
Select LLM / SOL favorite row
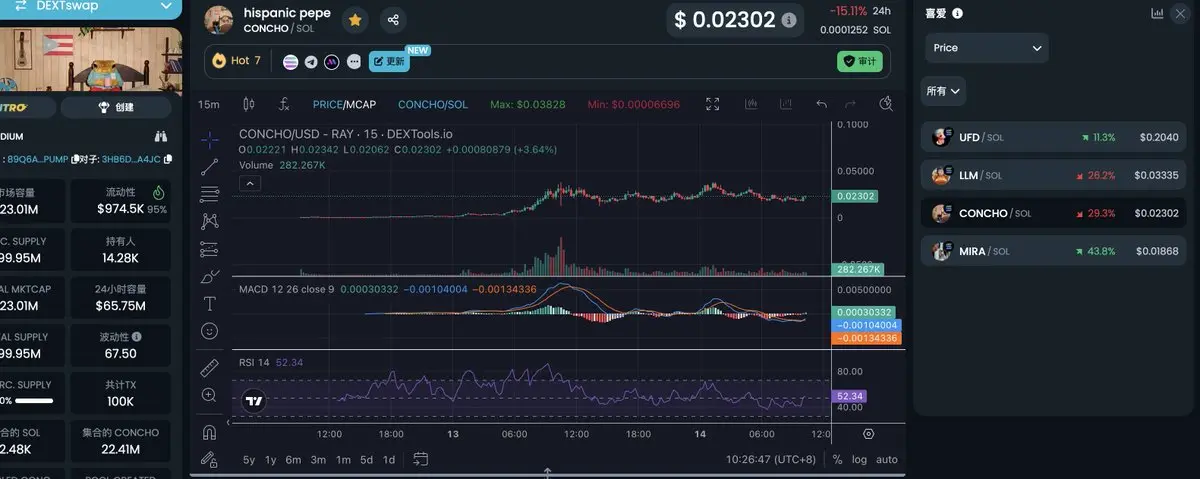point(1053,175)
